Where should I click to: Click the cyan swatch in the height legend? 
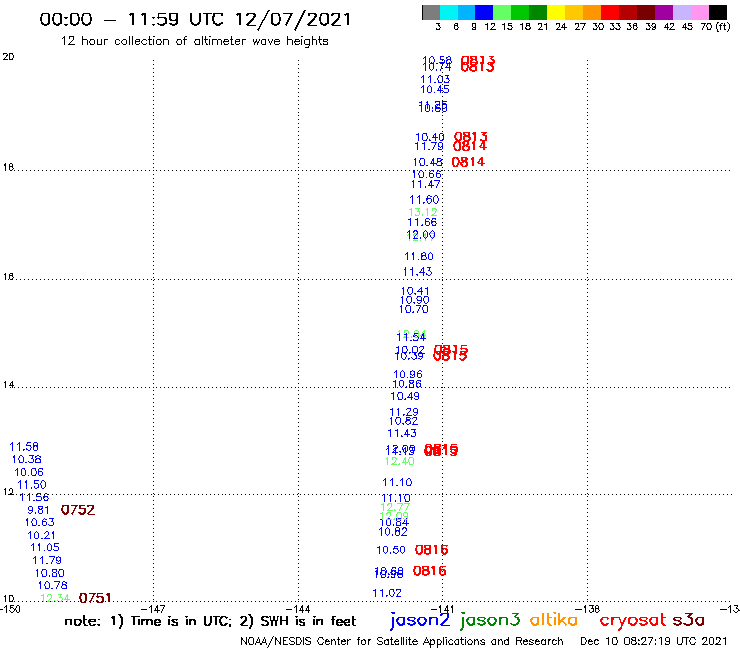coord(449,12)
